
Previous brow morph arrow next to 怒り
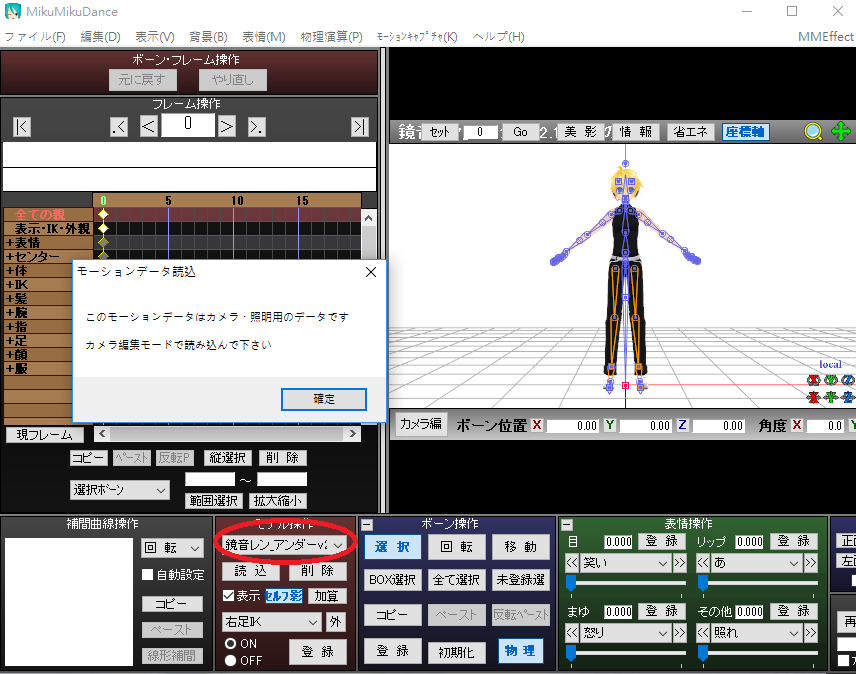pyautogui.click(x=571, y=633)
